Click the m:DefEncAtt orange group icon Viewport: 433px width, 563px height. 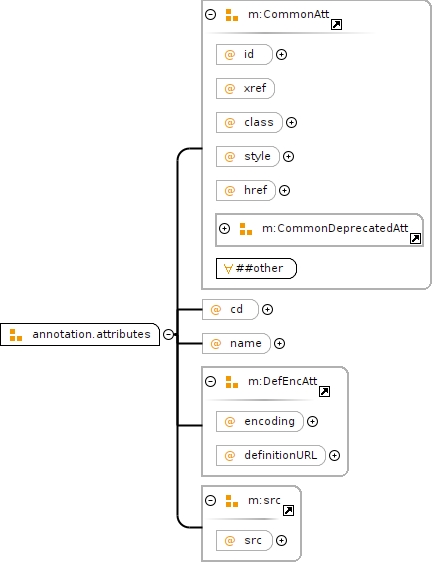click(232, 382)
